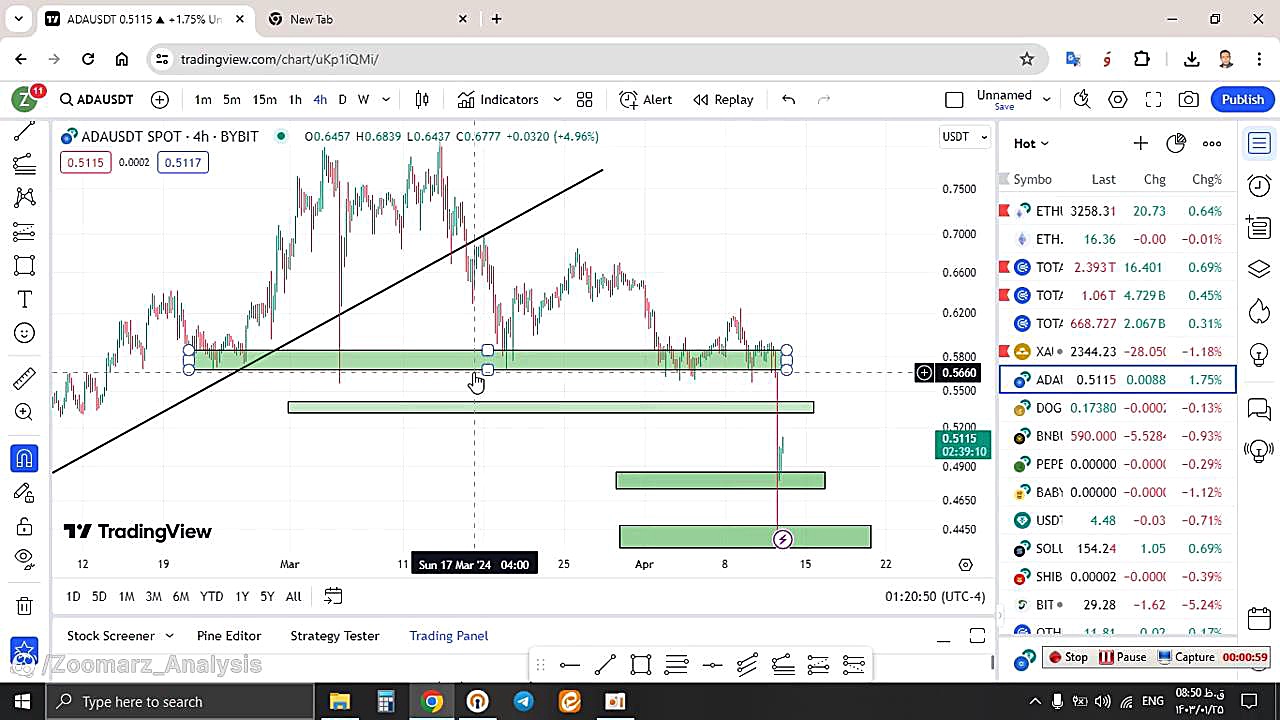The width and height of the screenshot is (1280, 720).
Task: Open Alerts panel clock icon
Action: pyautogui.click(x=1259, y=186)
